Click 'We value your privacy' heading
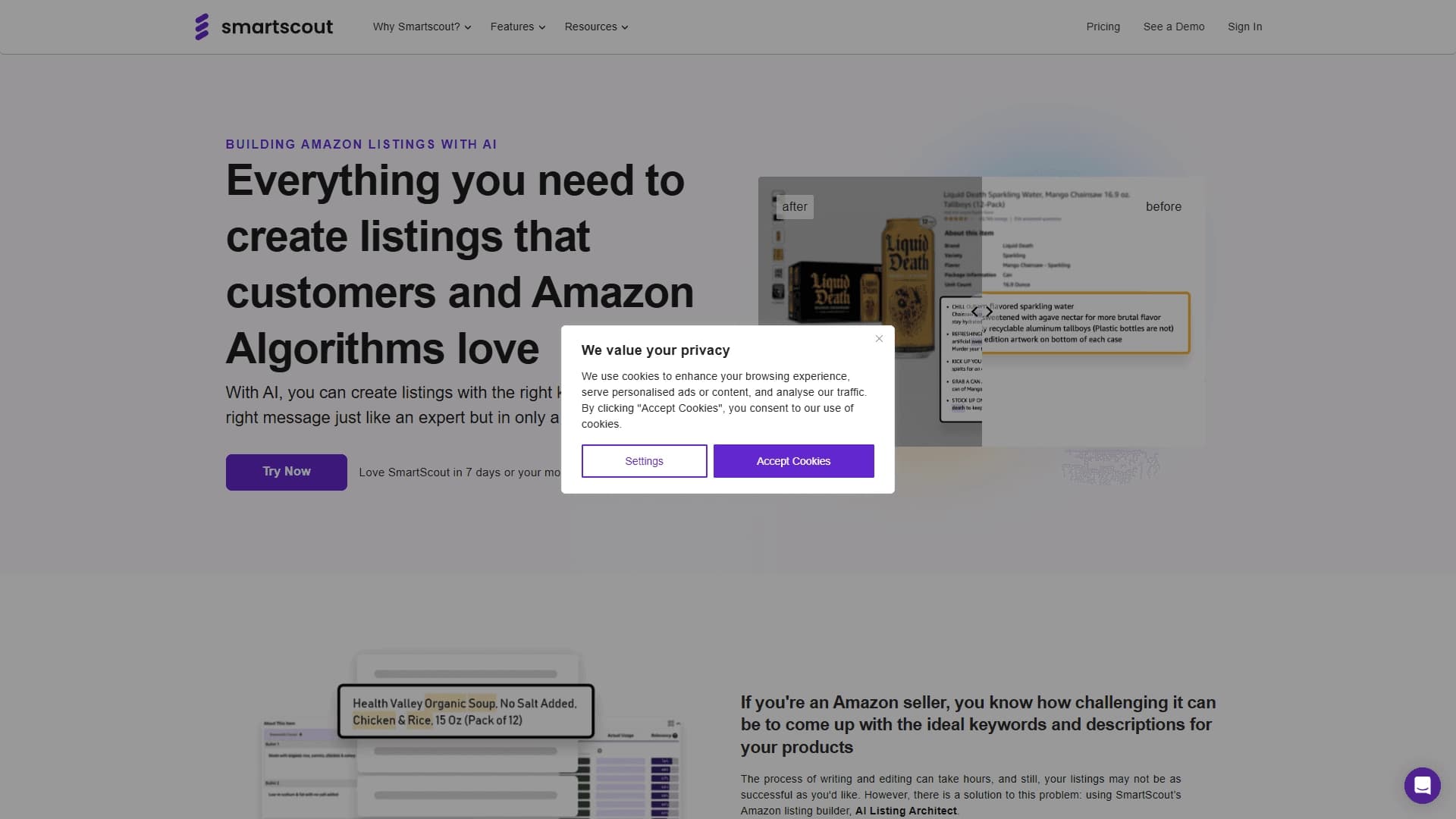 tap(655, 350)
